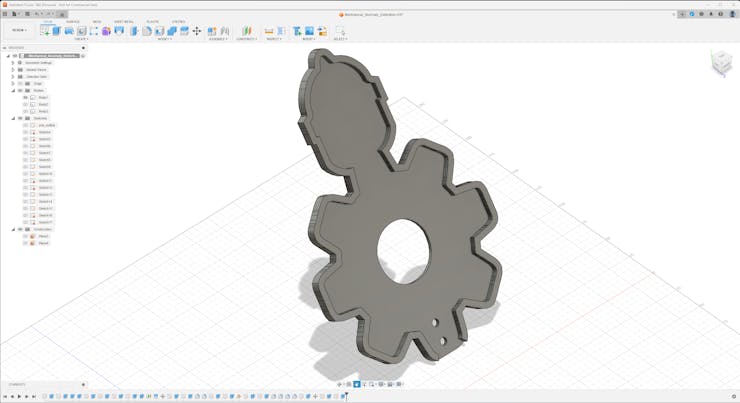Select the Joint tool in Assemble
The width and height of the screenshot is (740, 403).
225,31
